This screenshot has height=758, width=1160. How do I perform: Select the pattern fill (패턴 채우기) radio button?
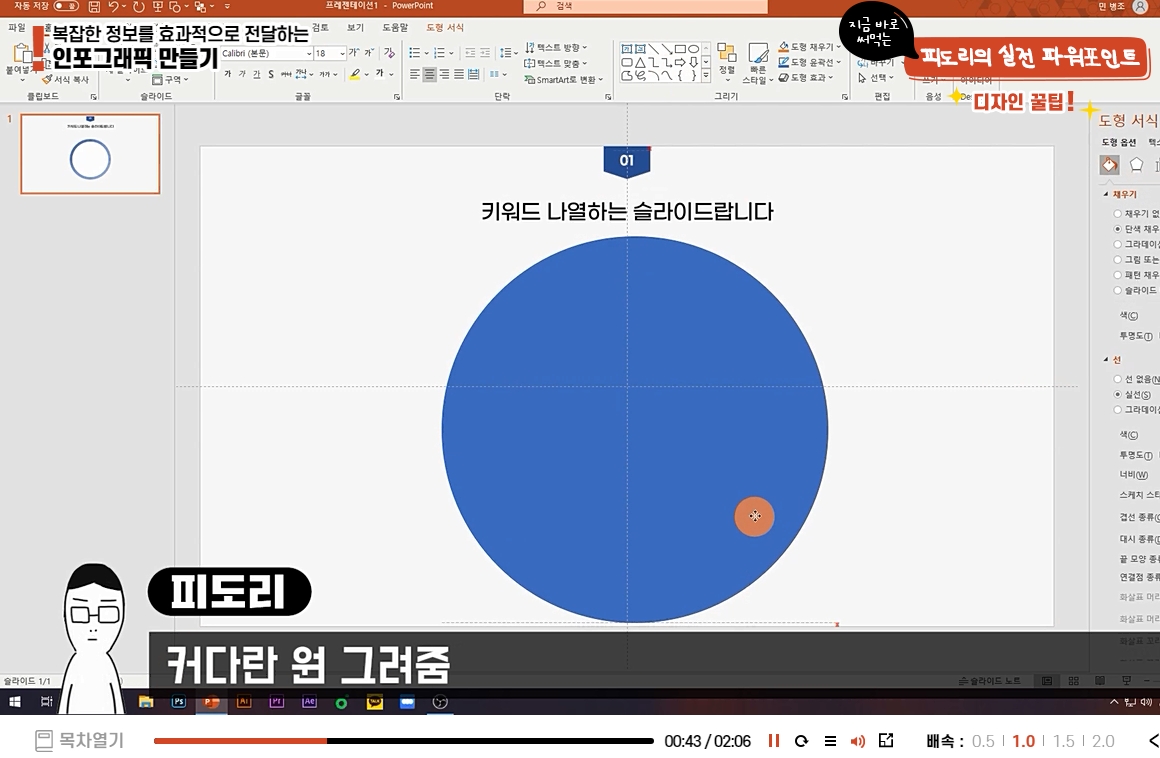click(1117, 275)
